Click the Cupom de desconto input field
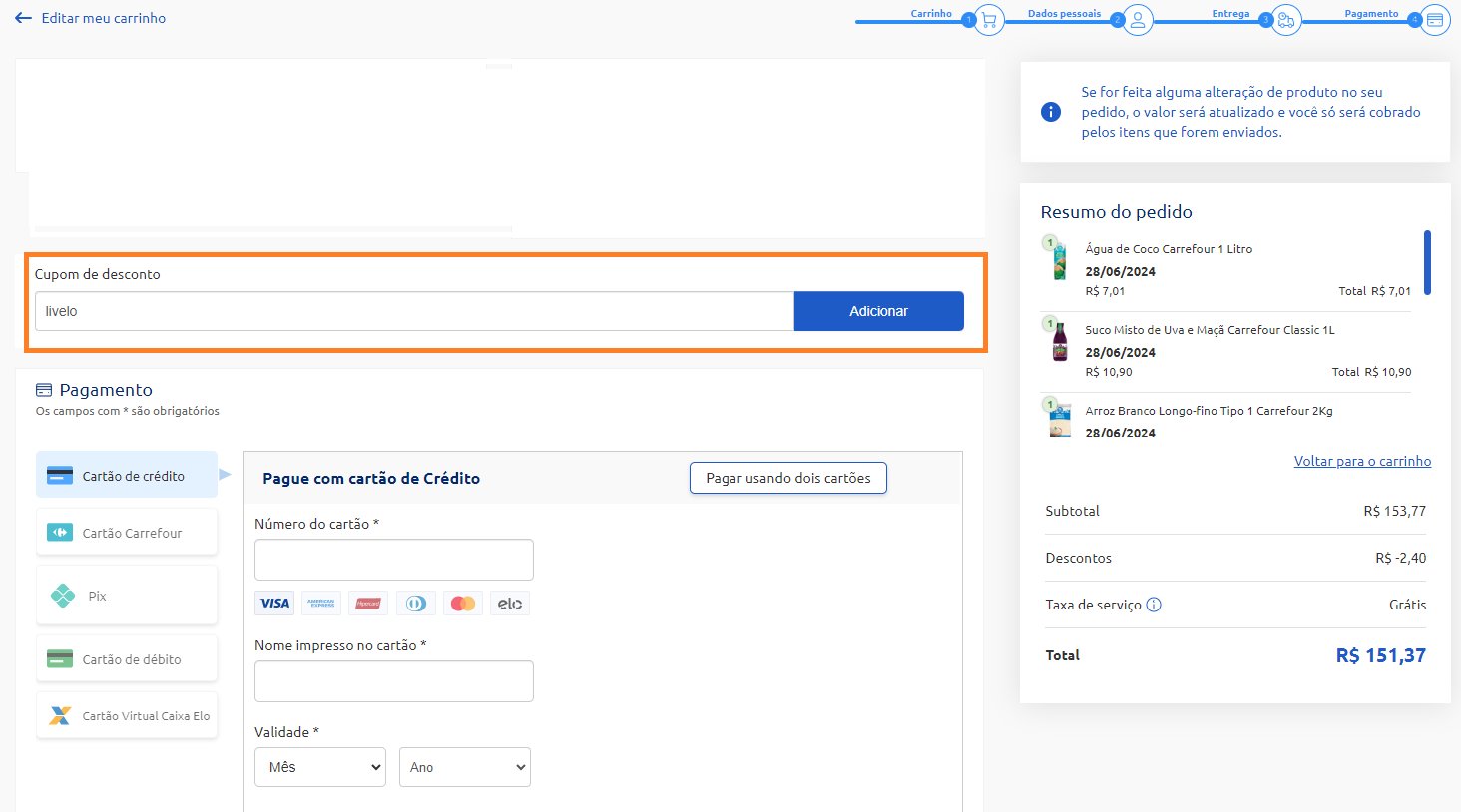Viewport: 1461px width, 812px height. pos(414,311)
